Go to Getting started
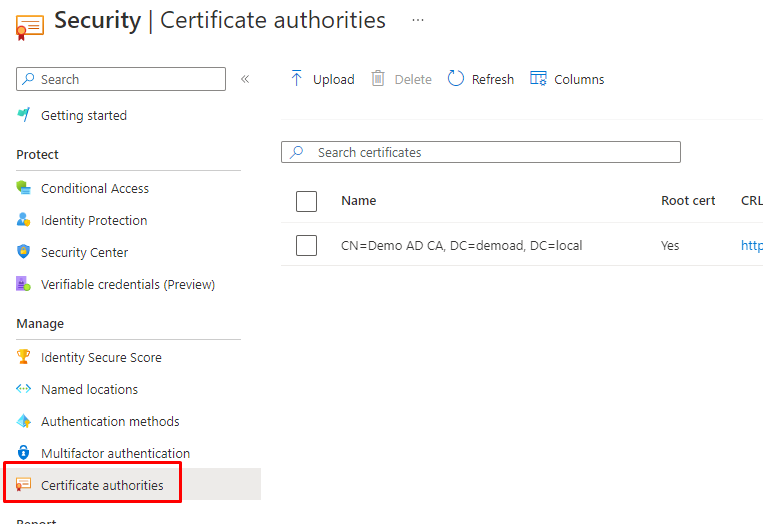Image resolution: width=763 pixels, height=524 pixels. click(83, 115)
